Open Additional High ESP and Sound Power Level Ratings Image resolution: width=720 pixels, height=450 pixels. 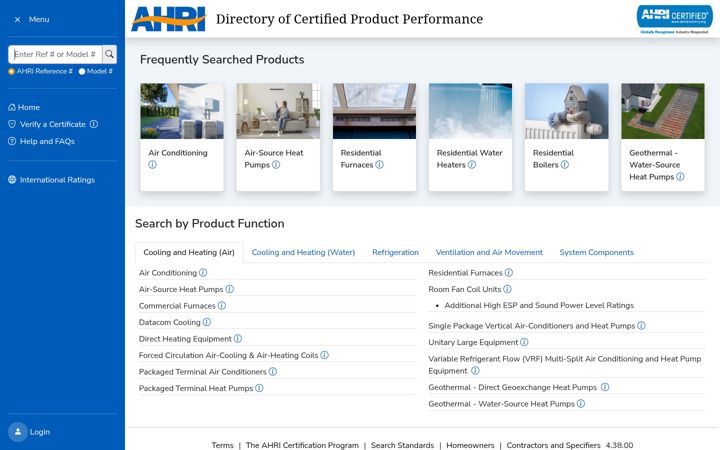tap(539, 305)
